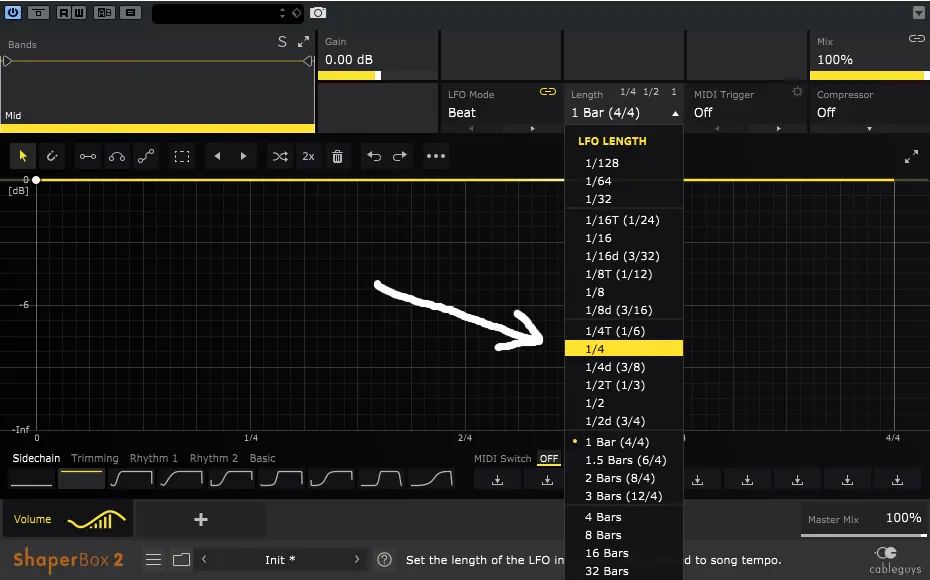Open the help question mark

[384, 559]
